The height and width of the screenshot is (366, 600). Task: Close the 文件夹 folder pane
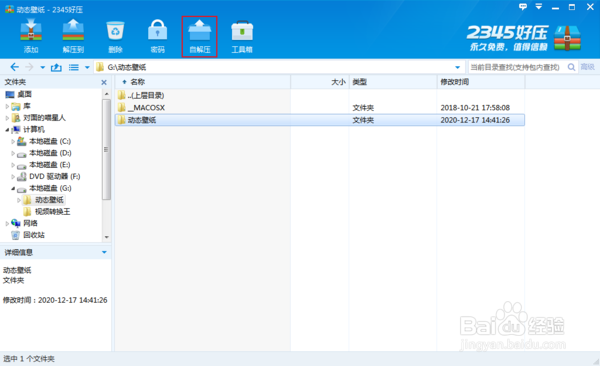click(104, 82)
